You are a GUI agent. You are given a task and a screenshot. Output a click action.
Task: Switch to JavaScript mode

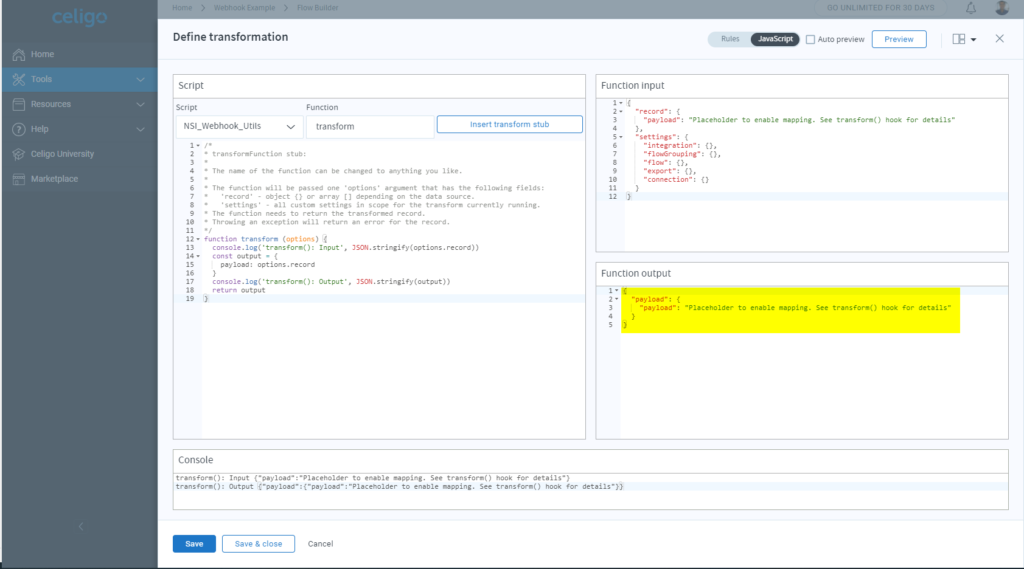tap(775, 39)
